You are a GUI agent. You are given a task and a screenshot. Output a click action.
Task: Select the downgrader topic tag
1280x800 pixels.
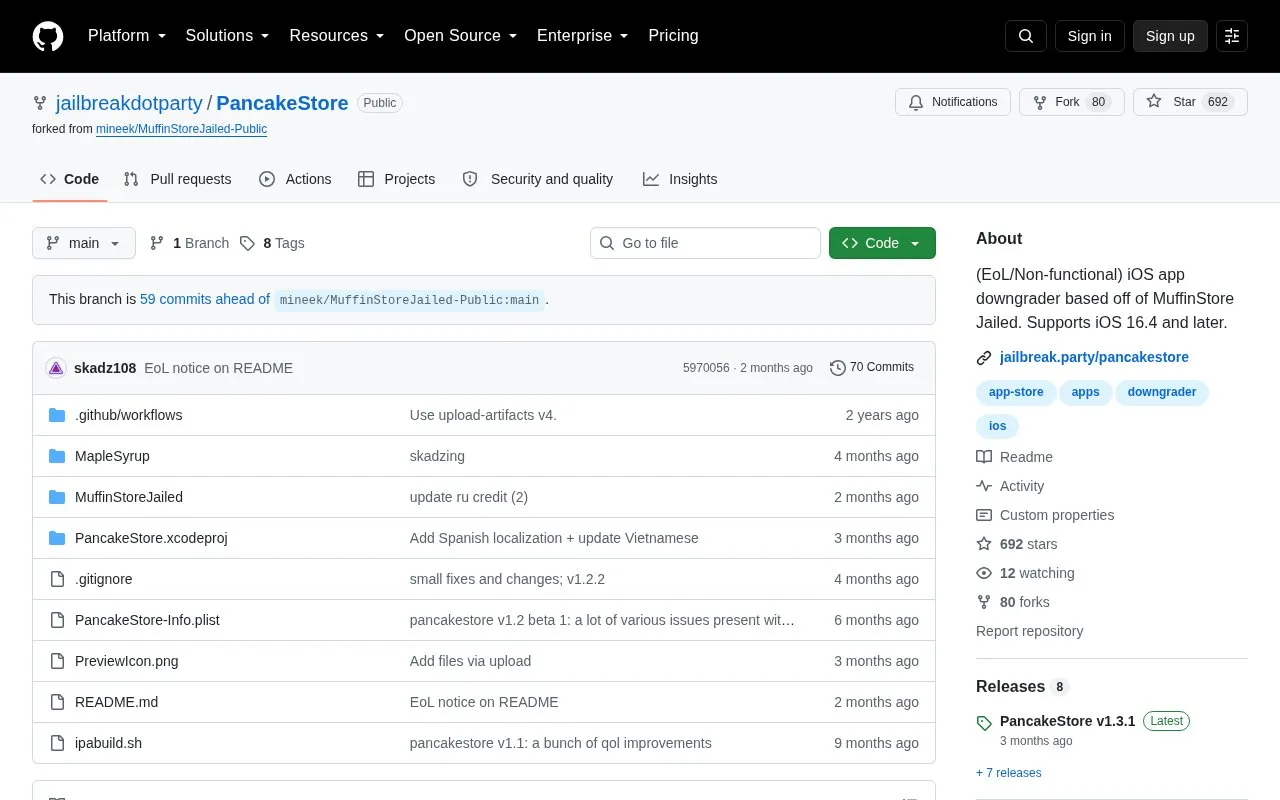pyautogui.click(x=1162, y=392)
